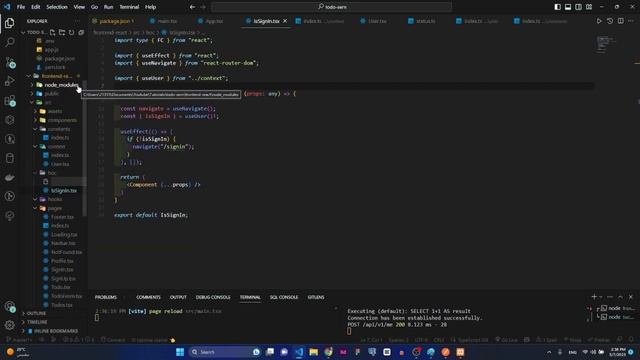This screenshot has height=360, width=640.
Task: Open Explorer more actions ellipsis
Action: click(78, 21)
